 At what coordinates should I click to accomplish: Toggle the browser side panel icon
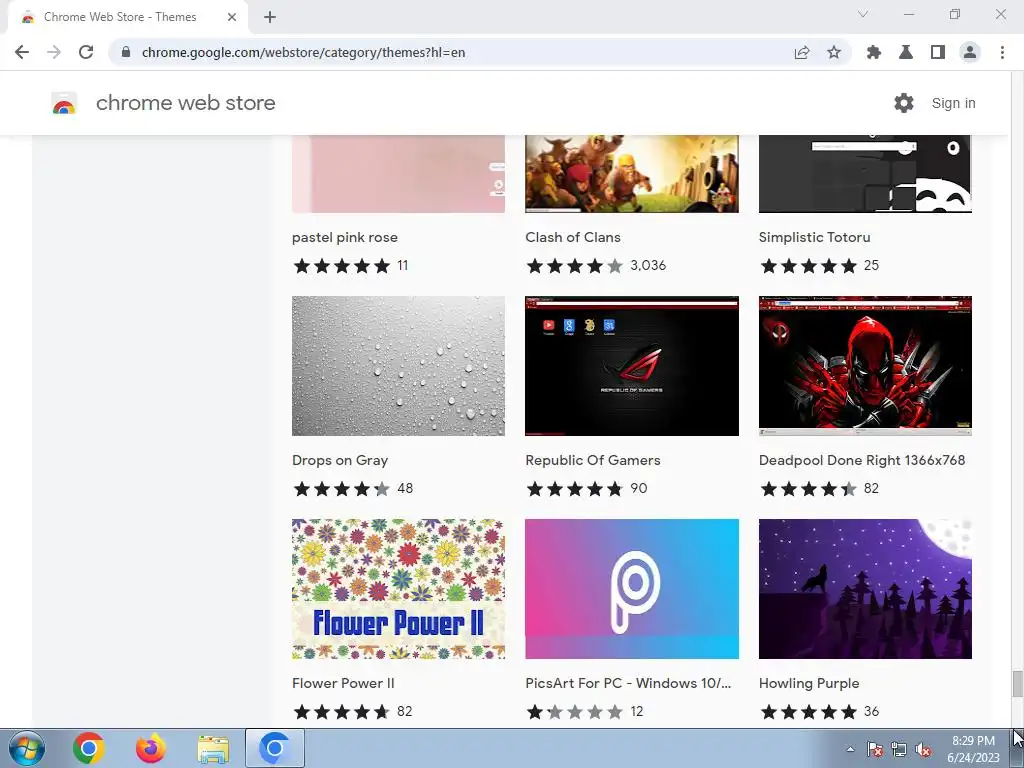click(938, 52)
